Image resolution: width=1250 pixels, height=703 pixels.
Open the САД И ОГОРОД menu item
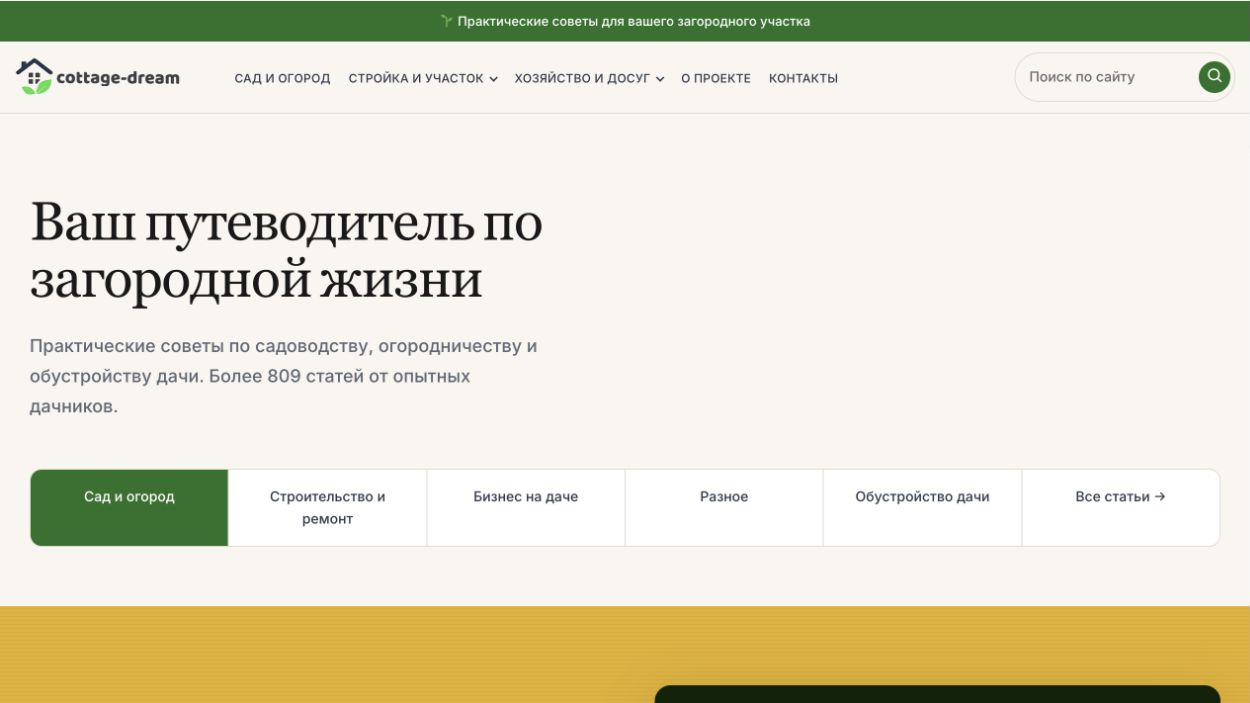point(282,78)
